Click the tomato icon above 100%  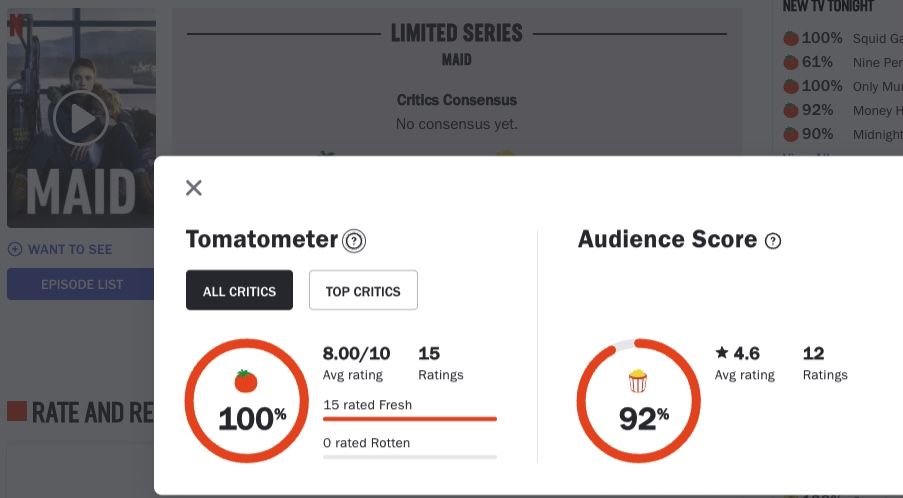[x=246, y=381]
